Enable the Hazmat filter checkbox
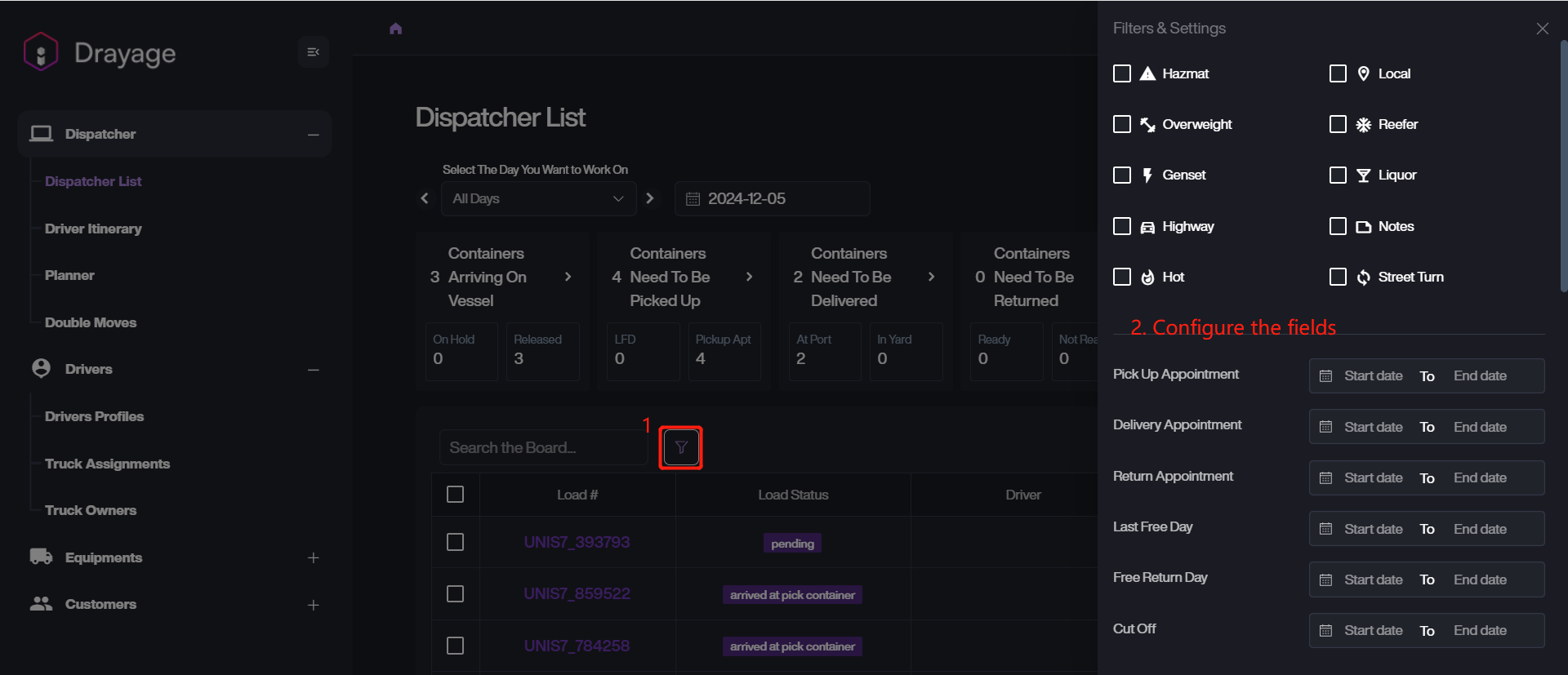Image resolution: width=1568 pixels, height=675 pixels. [1122, 73]
